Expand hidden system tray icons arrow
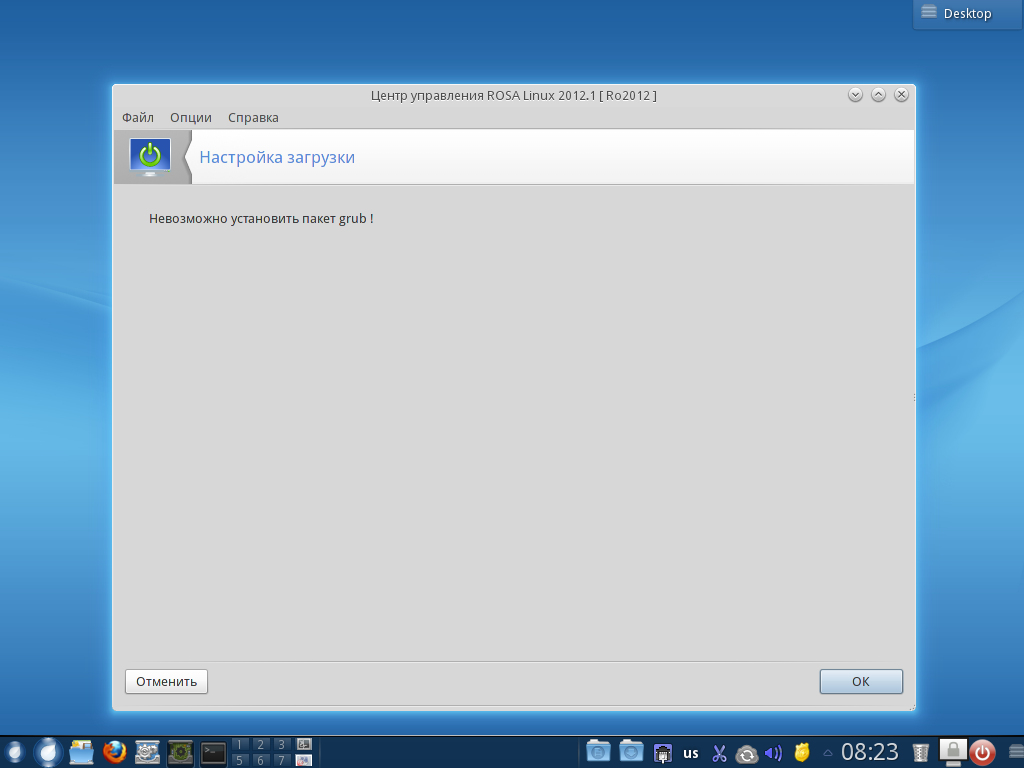 827,753
